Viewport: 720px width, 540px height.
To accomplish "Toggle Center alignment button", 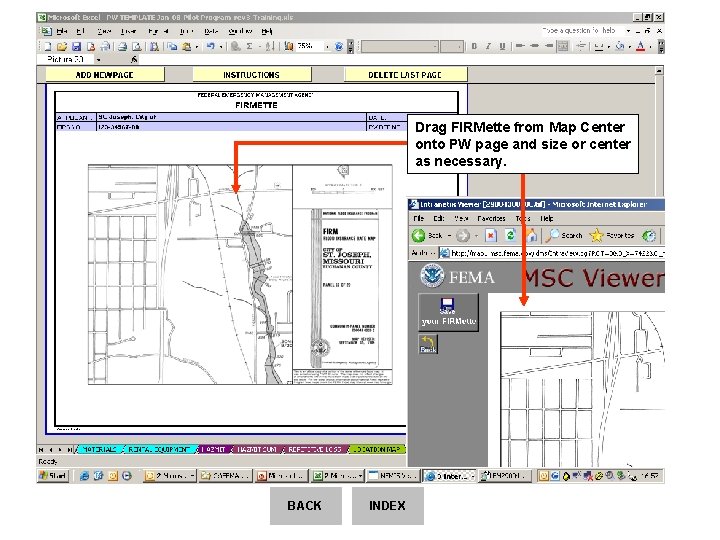I will coord(534,46).
